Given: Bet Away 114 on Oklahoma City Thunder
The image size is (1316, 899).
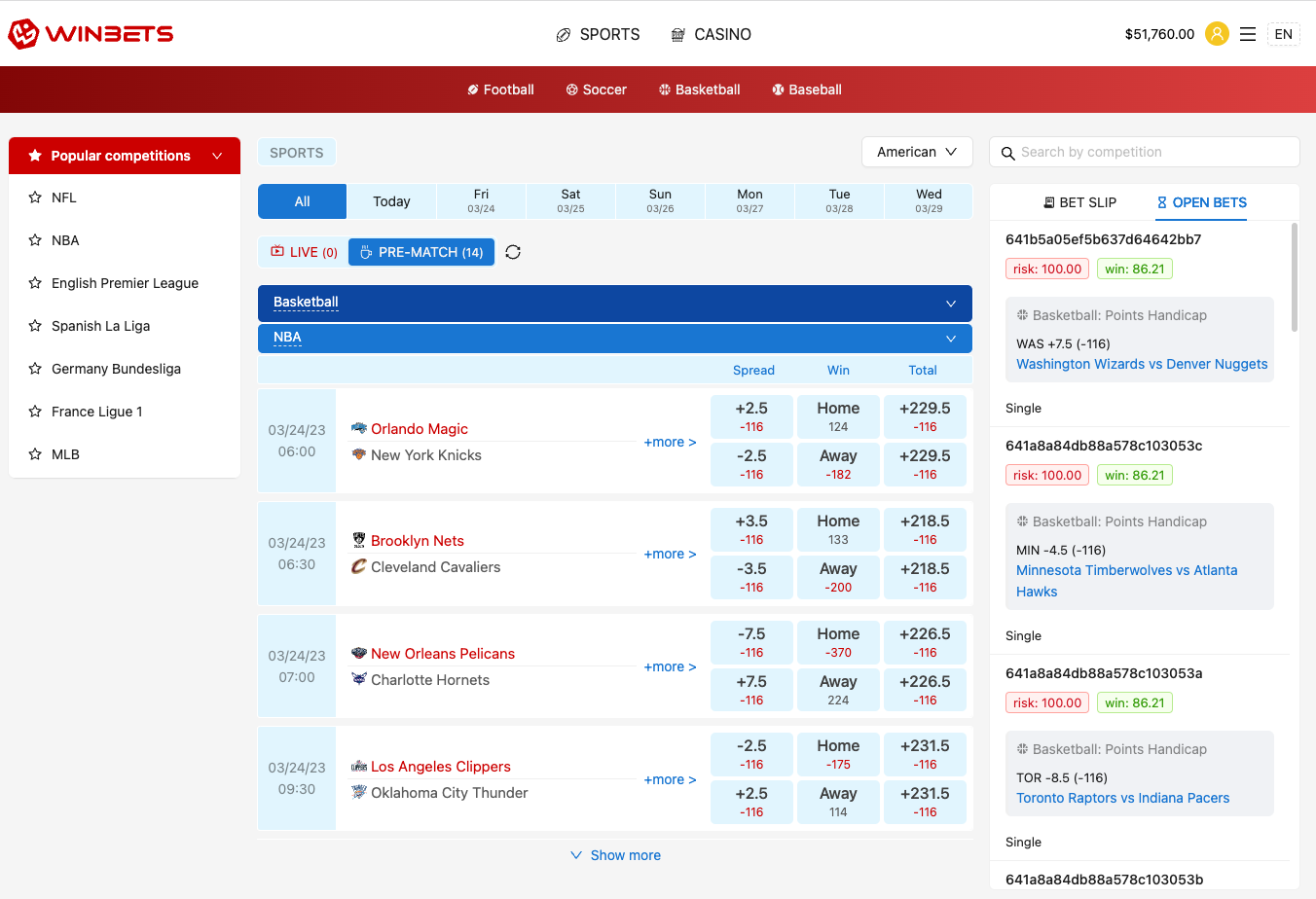Looking at the screenshot, I should [838, 802].
